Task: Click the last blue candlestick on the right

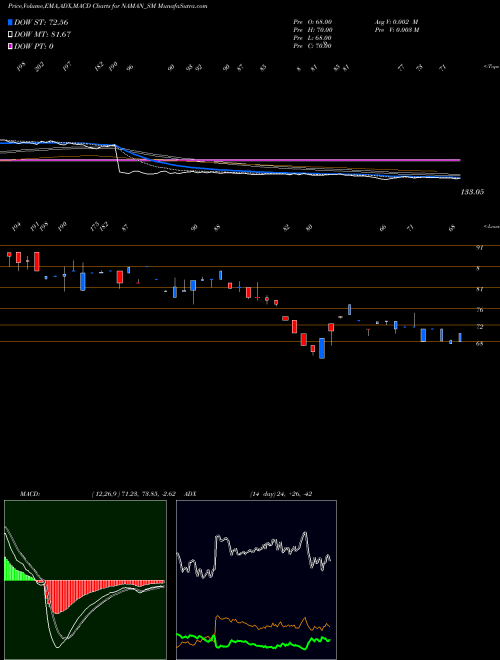Action: [460, 338]
